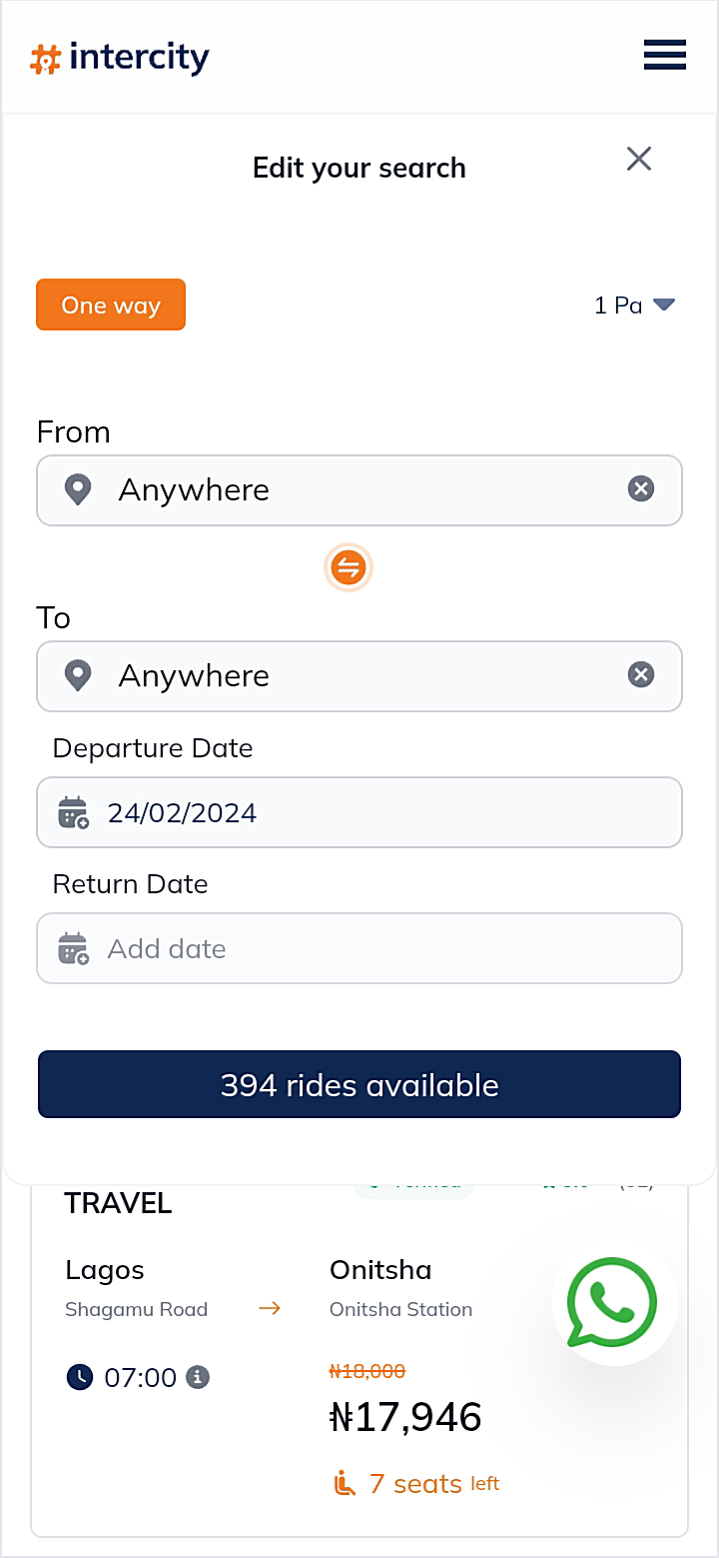Click the departure time info icon
This screenshot has height=1558, width=719.
coord(198,1378)
